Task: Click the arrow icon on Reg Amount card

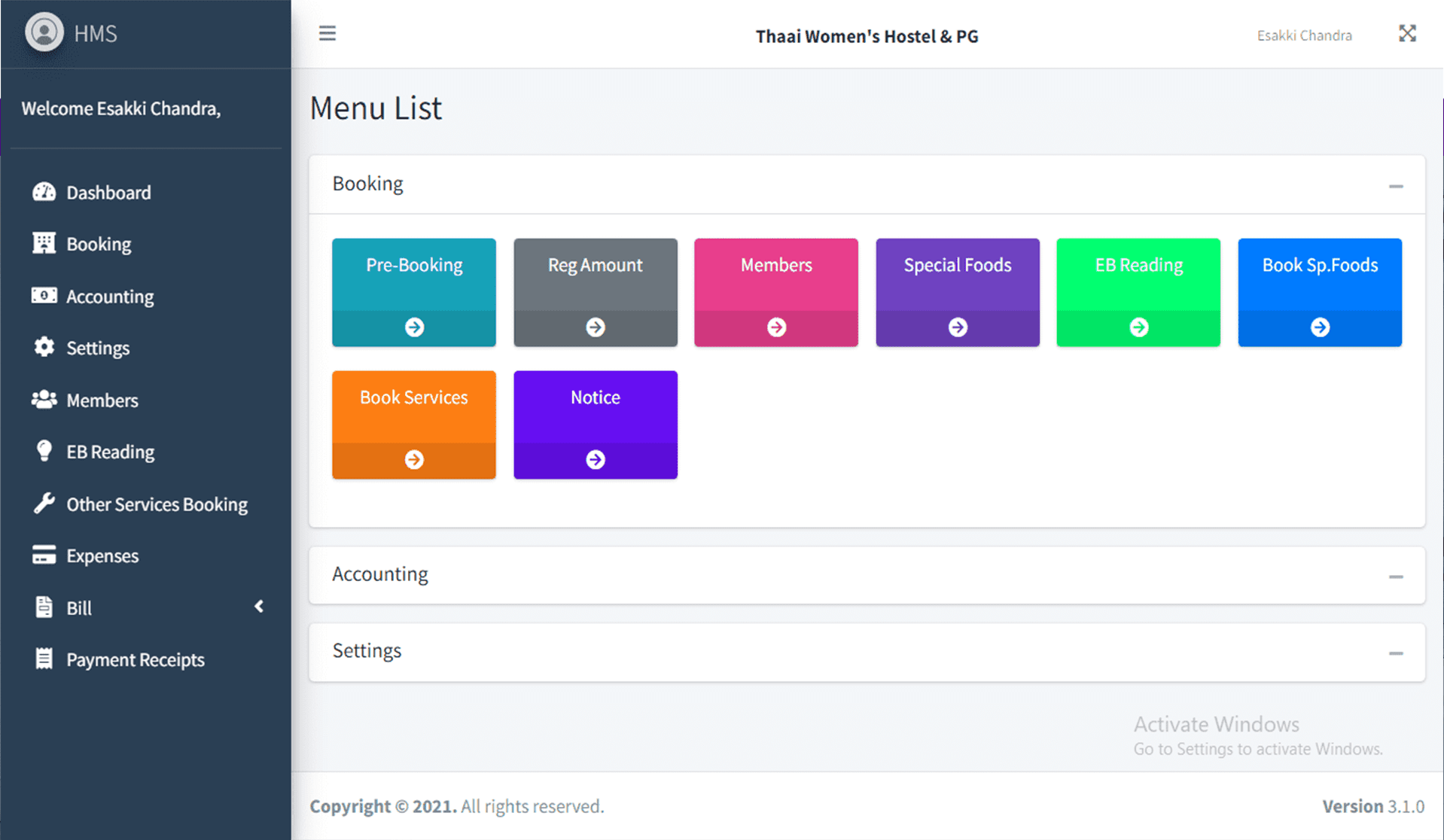Action: pyautogui.click(x=596, y=327)
